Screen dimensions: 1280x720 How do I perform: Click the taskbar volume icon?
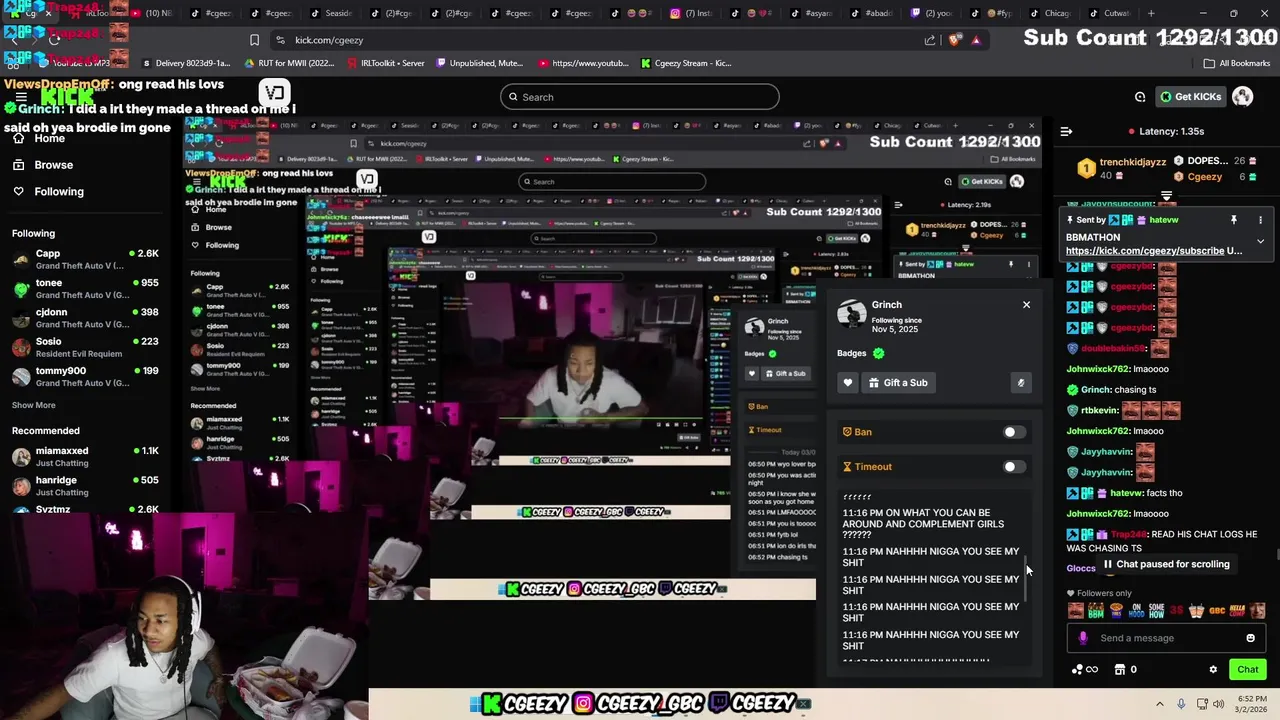pyautogui.click(x=1218, y=704)
